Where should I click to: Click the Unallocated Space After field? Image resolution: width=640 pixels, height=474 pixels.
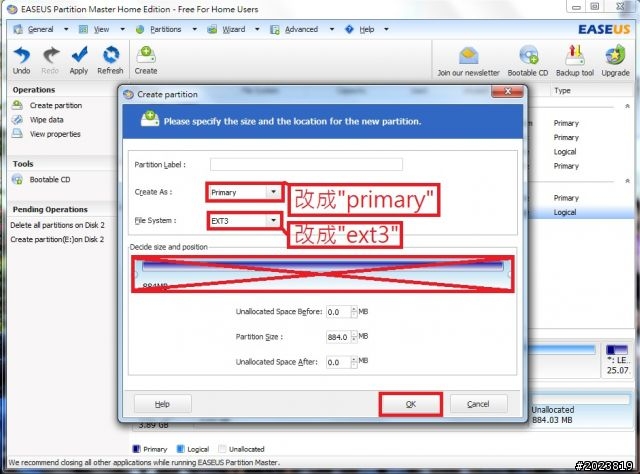pos(338,362)
